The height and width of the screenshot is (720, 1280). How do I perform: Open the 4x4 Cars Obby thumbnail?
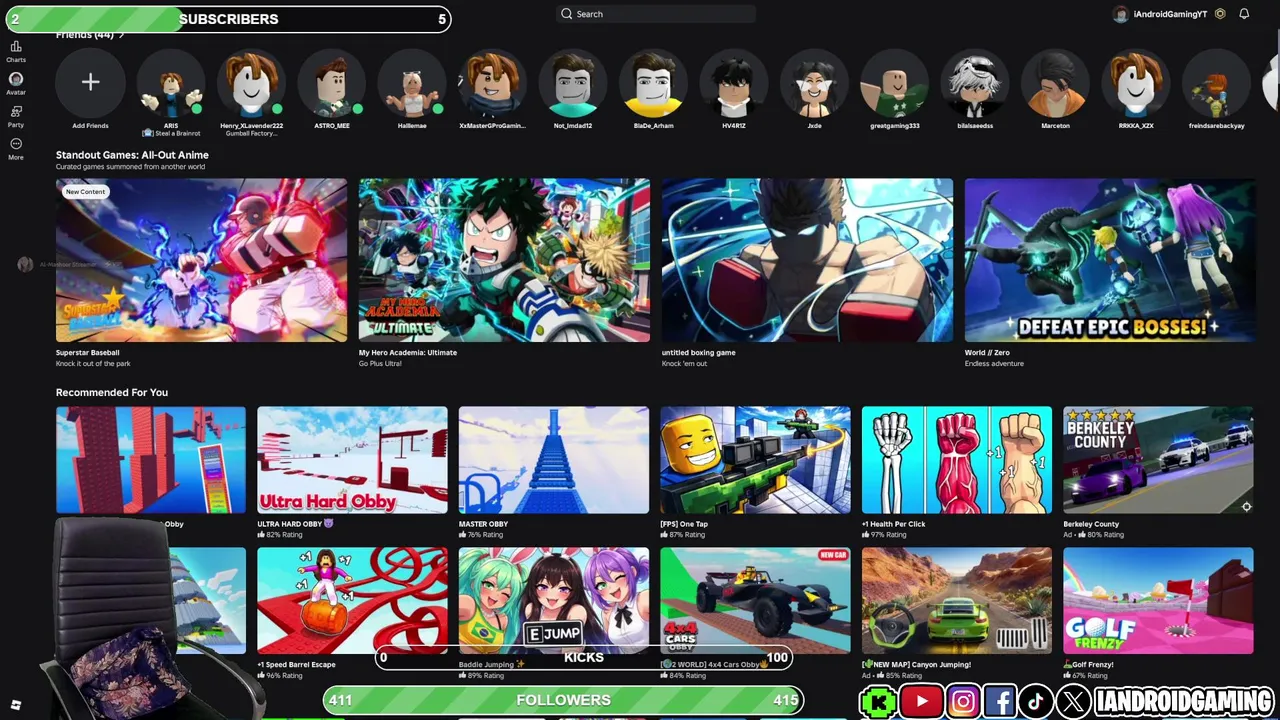tap(755, 600)
